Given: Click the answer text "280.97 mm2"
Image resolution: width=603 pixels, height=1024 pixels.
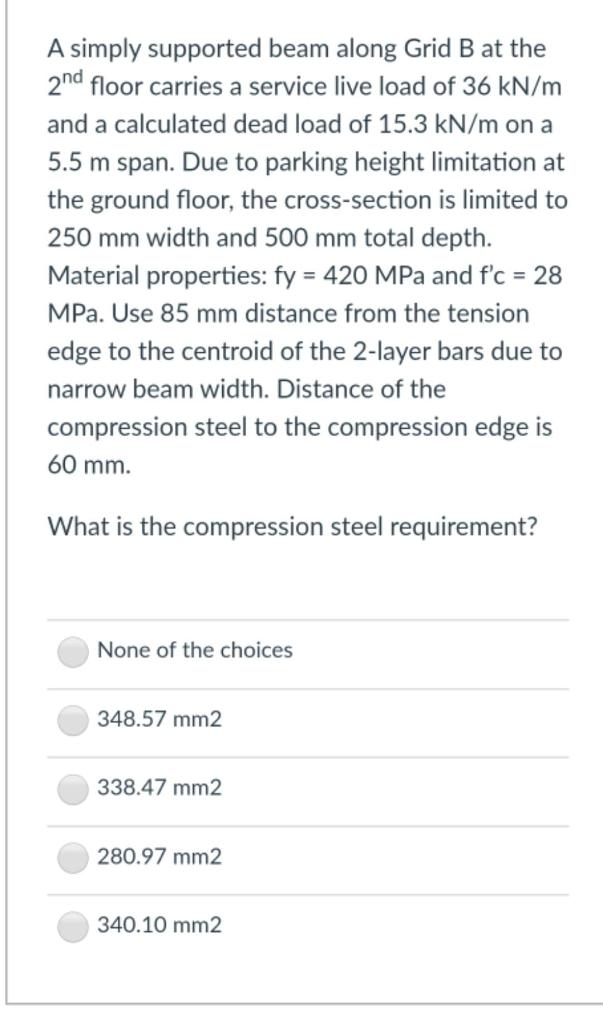Looking at the screenshot, I should [158, 856].
